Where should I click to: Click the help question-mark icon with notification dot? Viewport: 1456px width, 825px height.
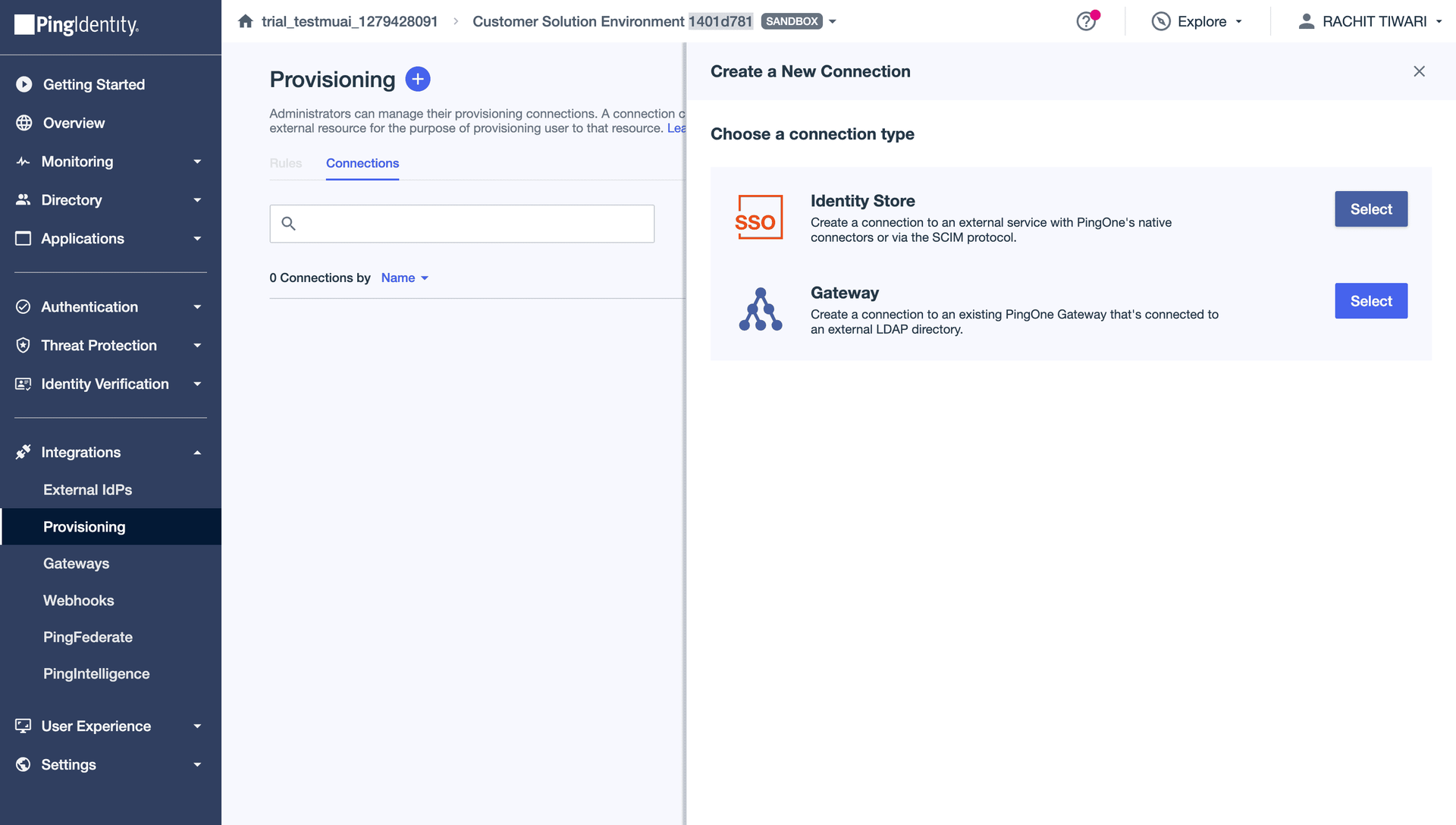pos(1086,21)
